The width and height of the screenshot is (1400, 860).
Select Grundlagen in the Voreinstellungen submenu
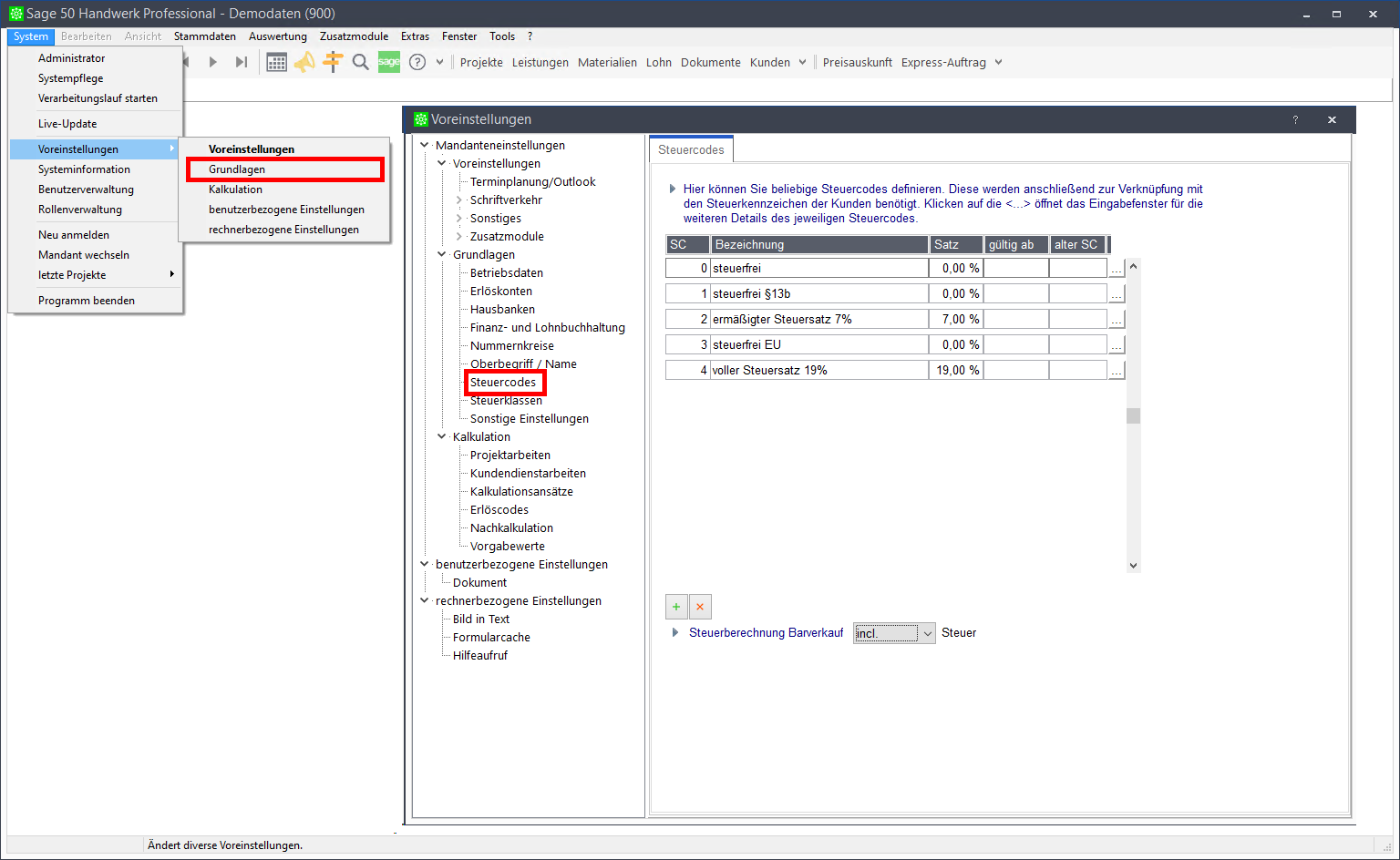point(237,169)
